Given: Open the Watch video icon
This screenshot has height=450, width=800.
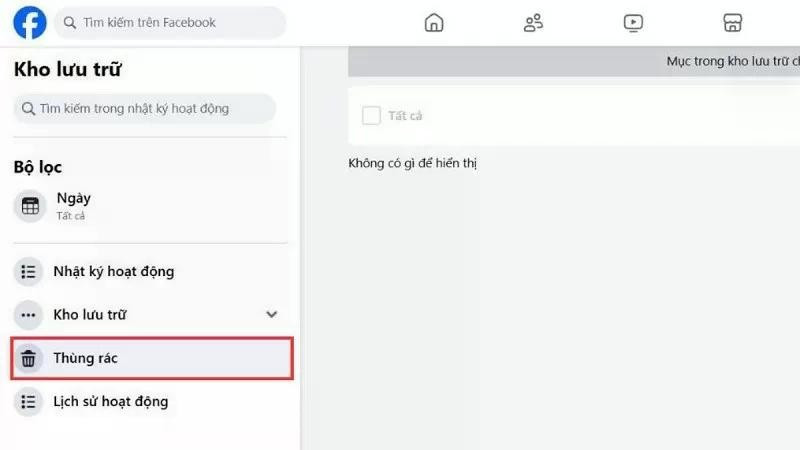Looking at the screenshot, I should pos(633,22).
